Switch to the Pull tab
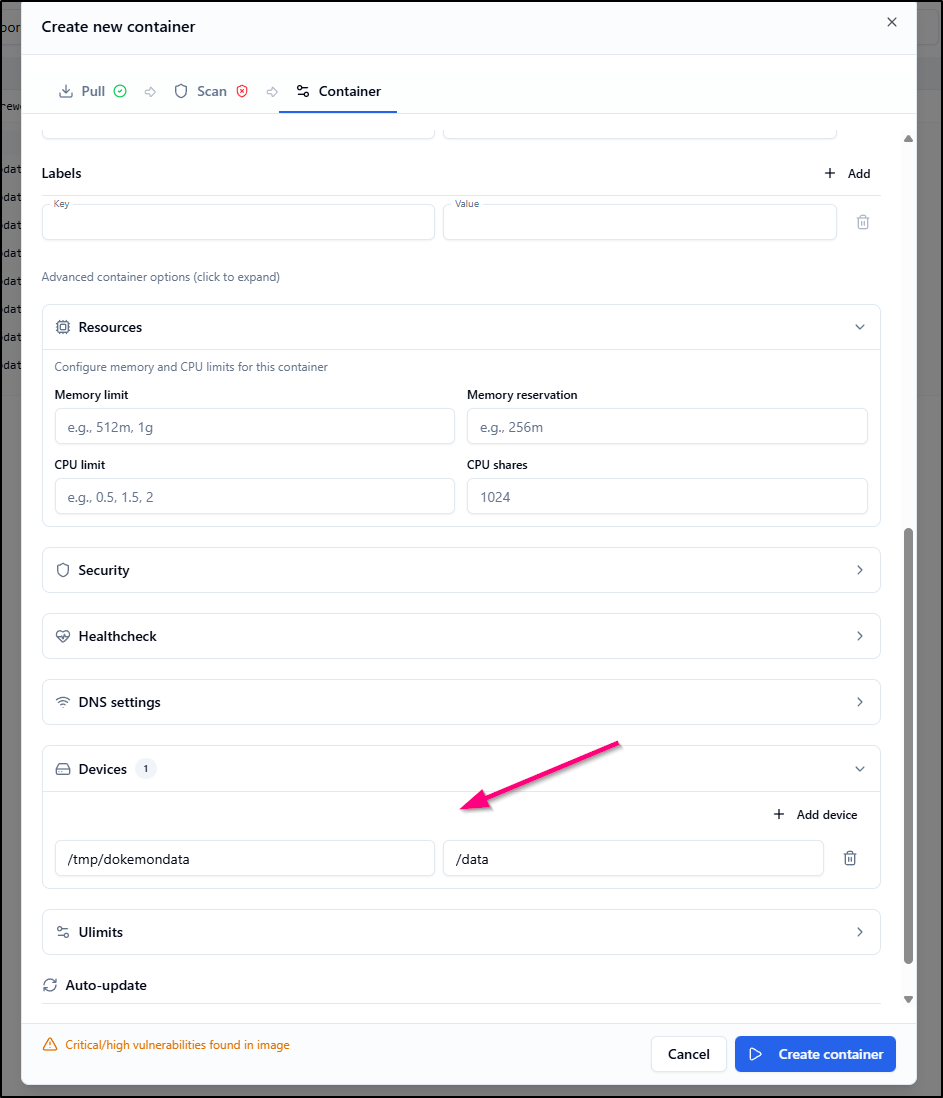Viewport: 943px width, 1098px height. (x=92, y=91)
